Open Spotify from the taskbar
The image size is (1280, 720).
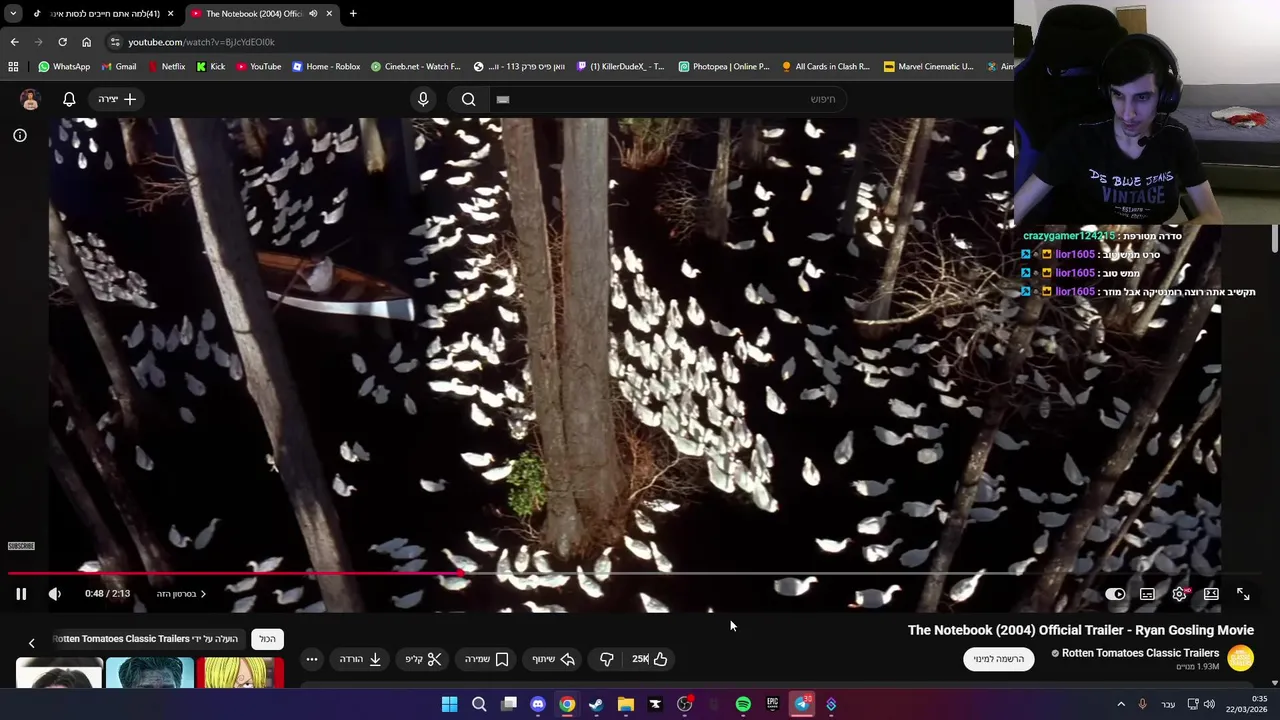coord(743,705)
